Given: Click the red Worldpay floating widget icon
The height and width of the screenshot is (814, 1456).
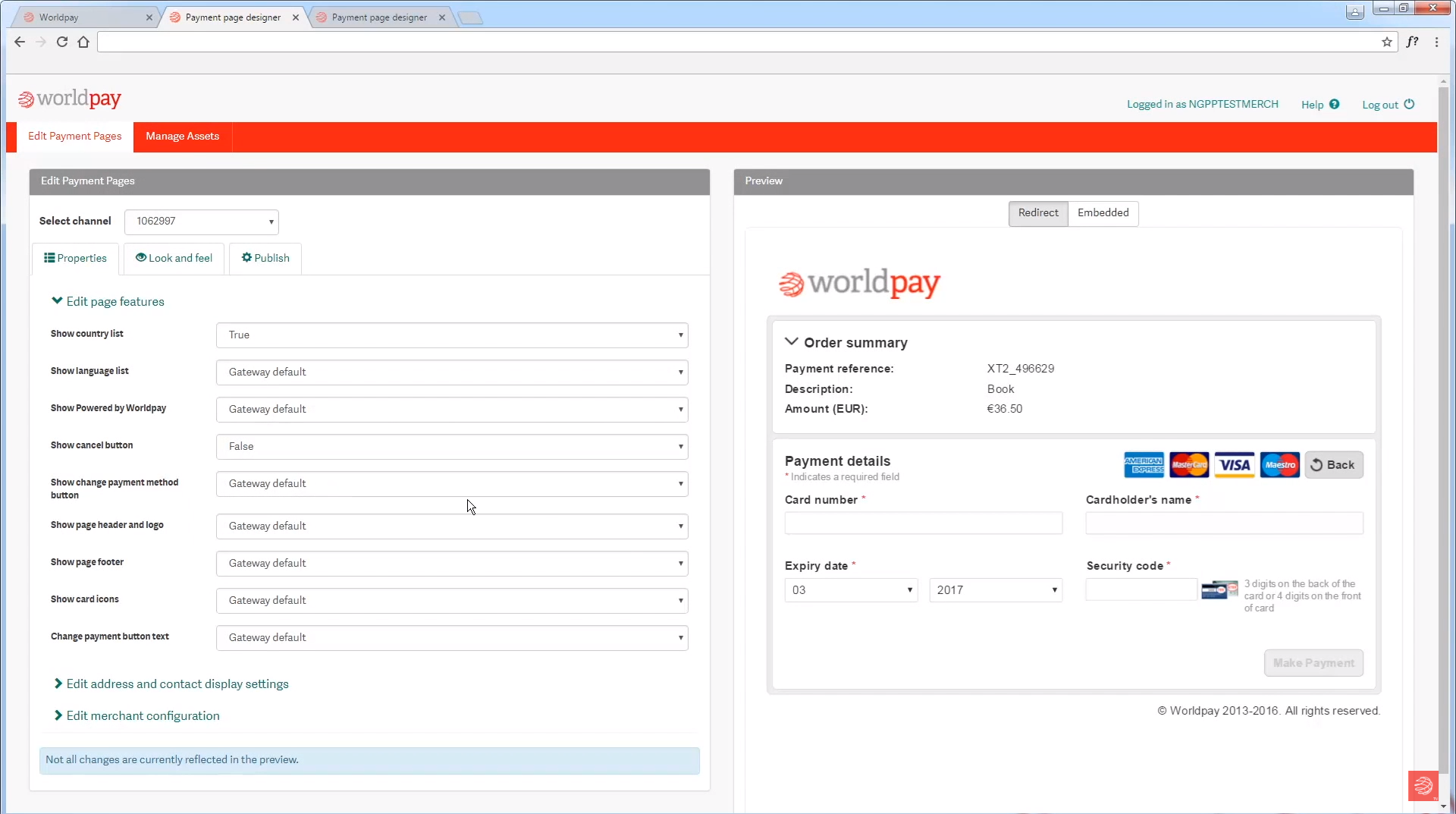Looking at the screenshot, I should (1423, 785).
